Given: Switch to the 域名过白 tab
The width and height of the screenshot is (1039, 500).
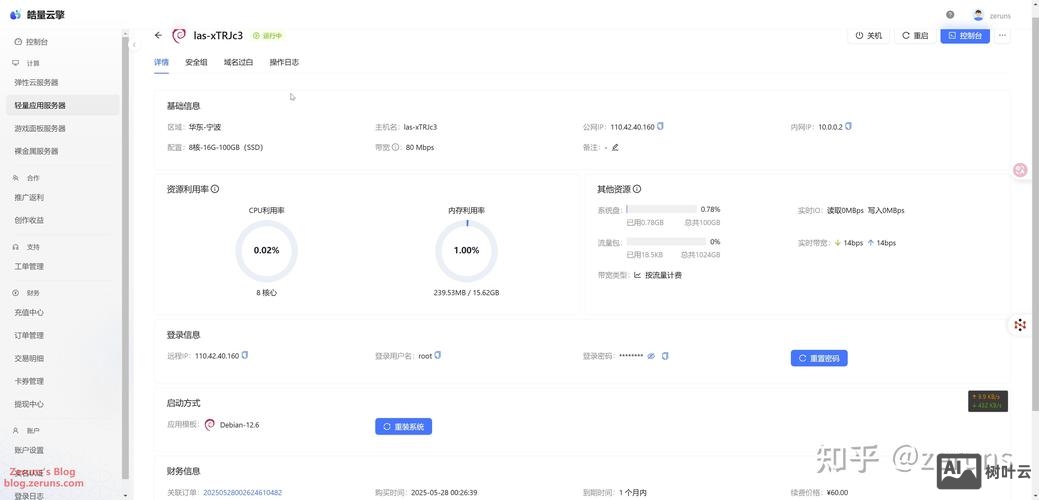Looking at the screenshot, I should (x=239, y=62).
